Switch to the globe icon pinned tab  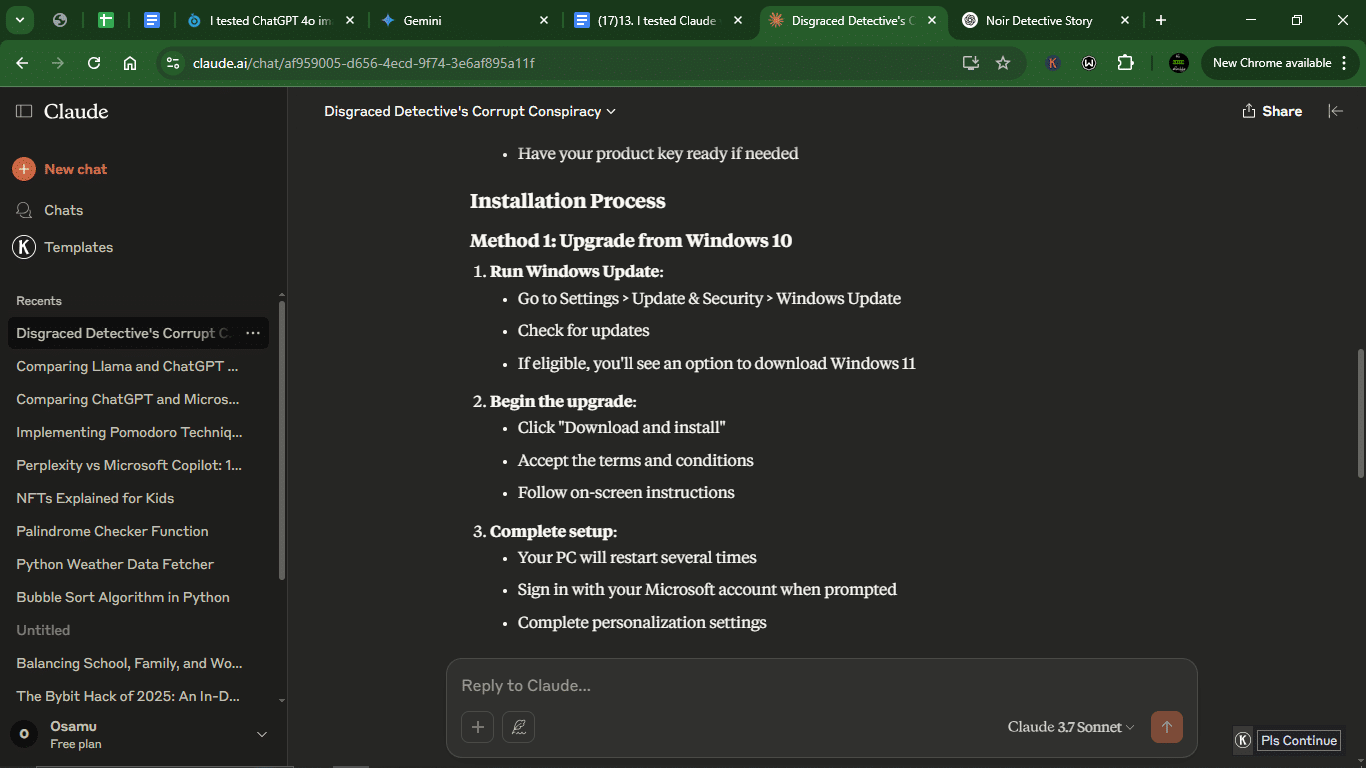pyautogui.click(x=60, y=20)
